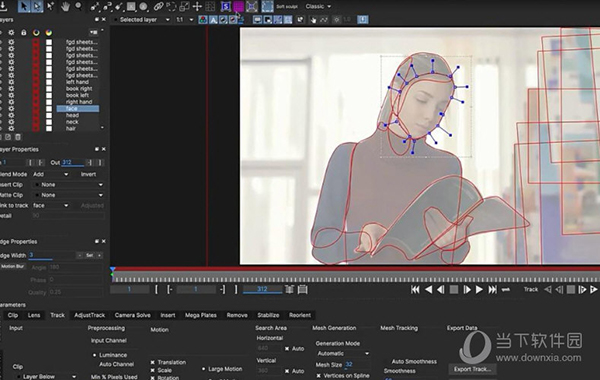This screenshot has width=600, height=380.
Task: Open the Selected layer dropdown
Action: (x=142, y=20)
